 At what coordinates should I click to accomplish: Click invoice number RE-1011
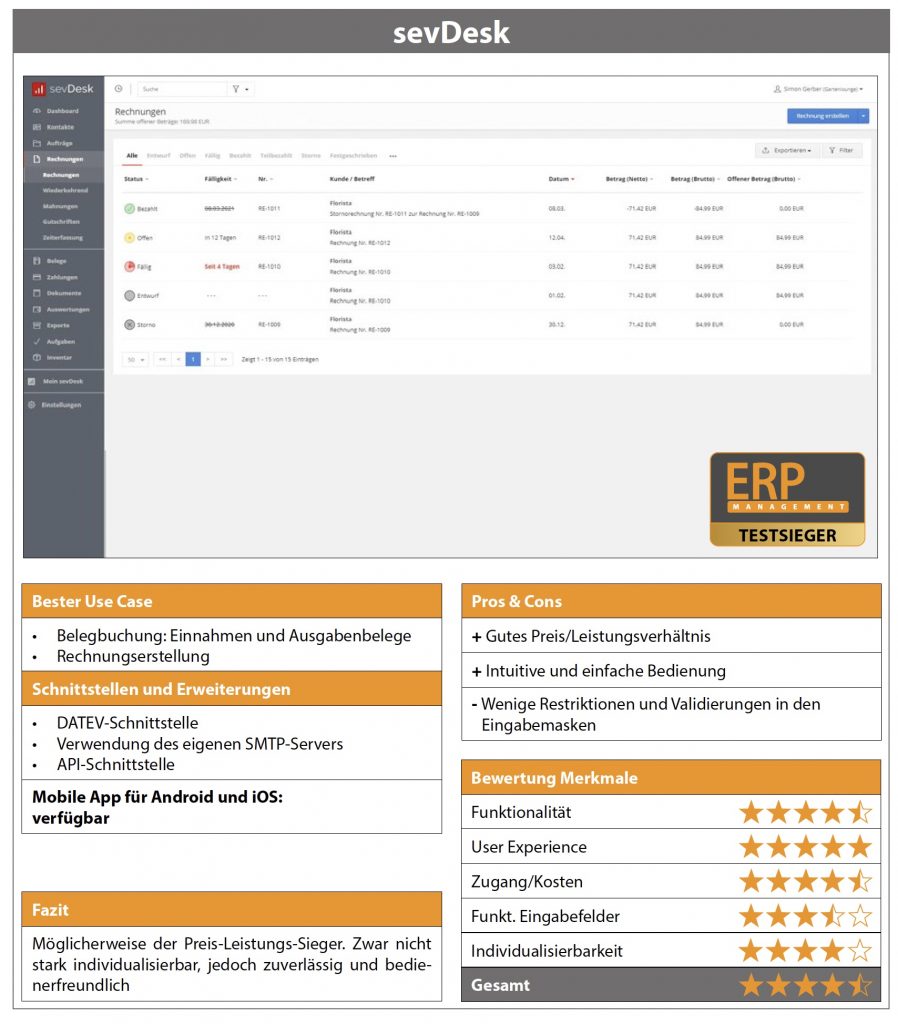pyautogui.click(x=269, y=209)
